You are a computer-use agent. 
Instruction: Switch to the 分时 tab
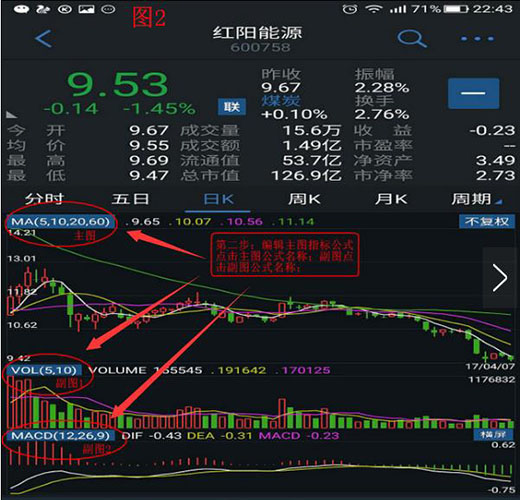pos(44,199)
